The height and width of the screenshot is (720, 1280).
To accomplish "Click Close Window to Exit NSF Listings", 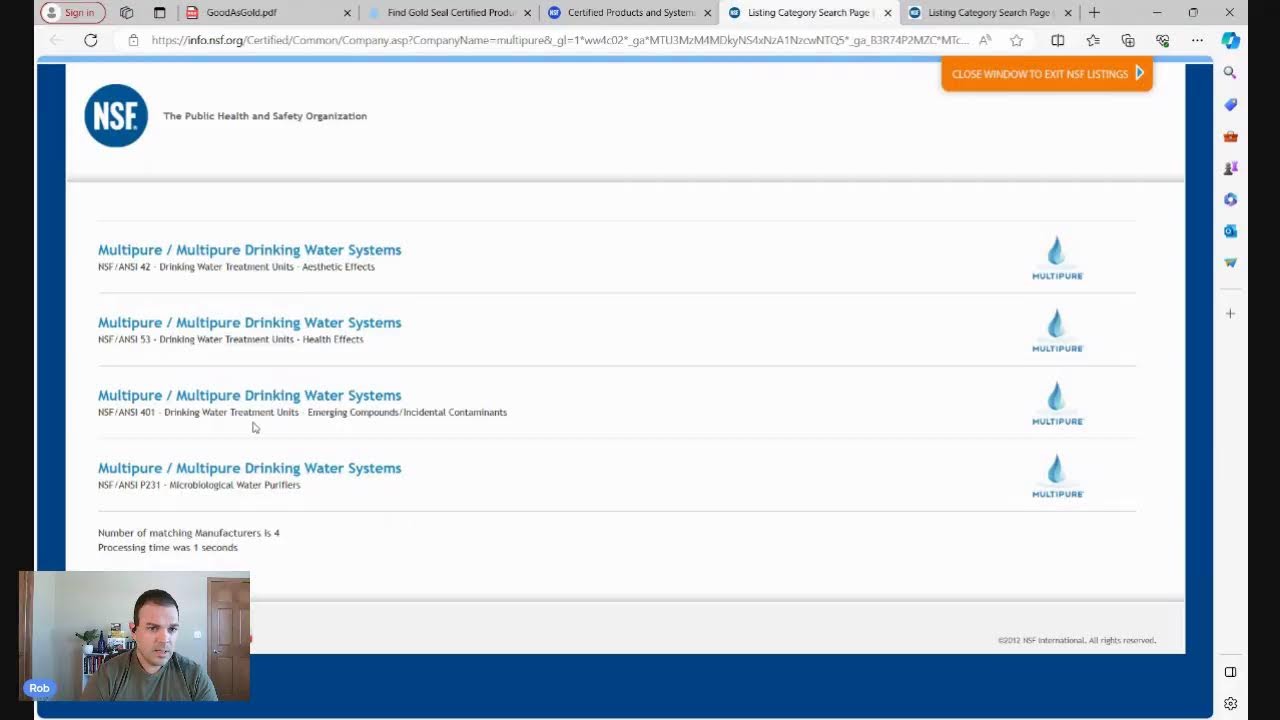I will (1047, 74).
